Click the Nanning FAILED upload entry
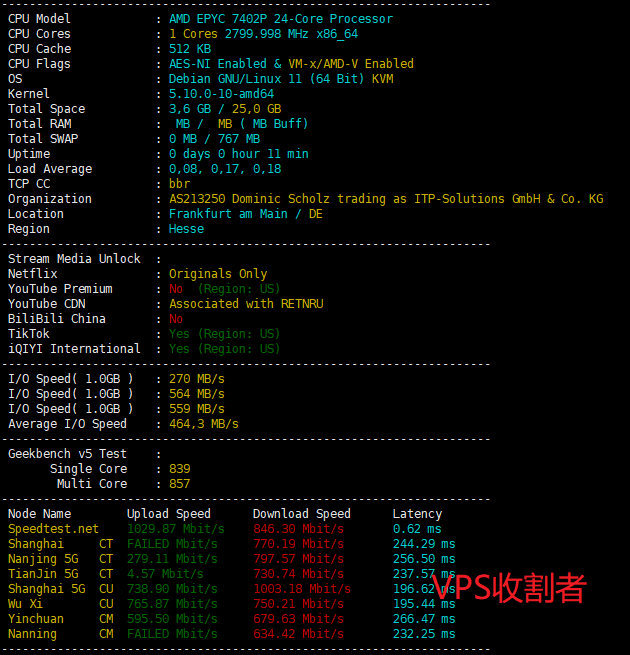Screen dimensions: 630x655 point(171,634)
